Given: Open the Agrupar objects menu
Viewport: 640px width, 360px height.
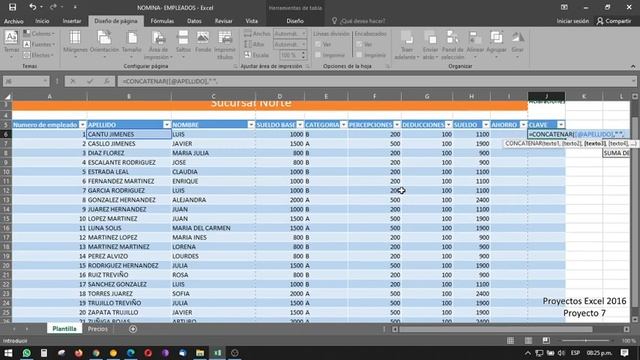Looking at the screenshot, I should (496, 45).
